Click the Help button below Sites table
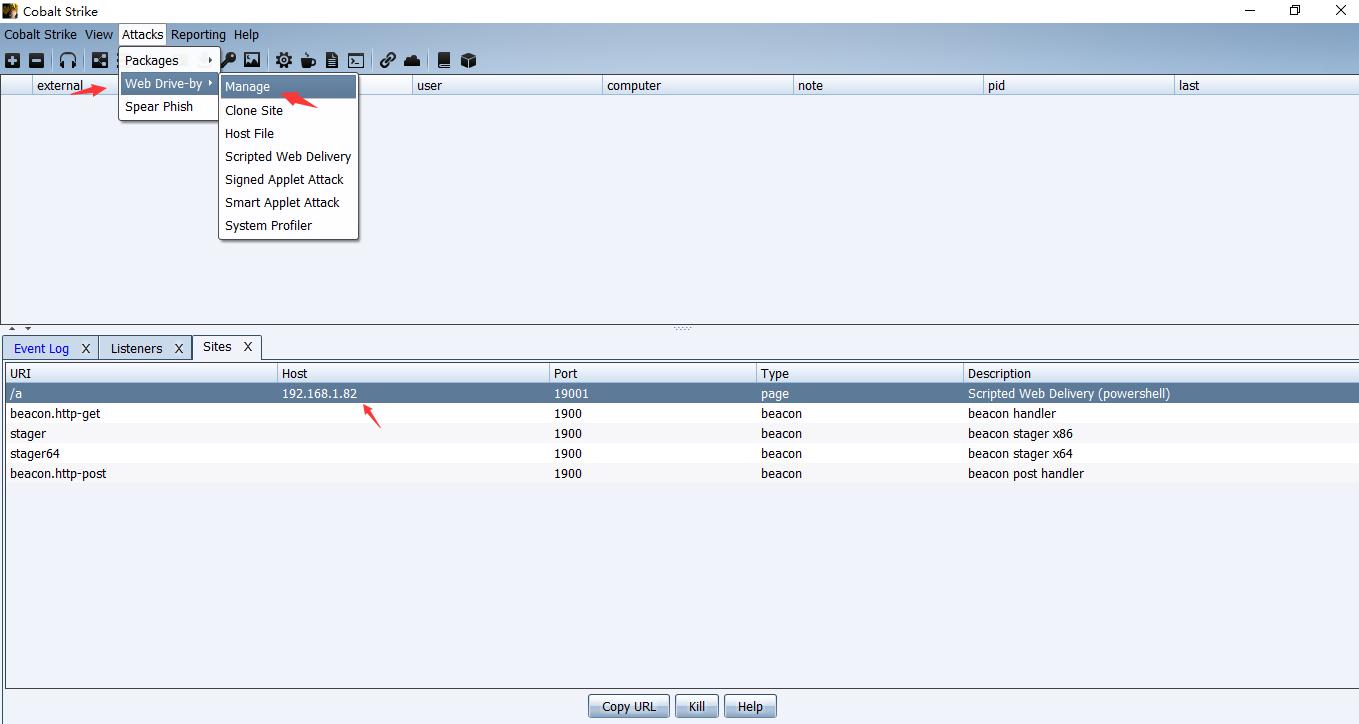Viewport: 1359px width, 724px height. [750, 706]
